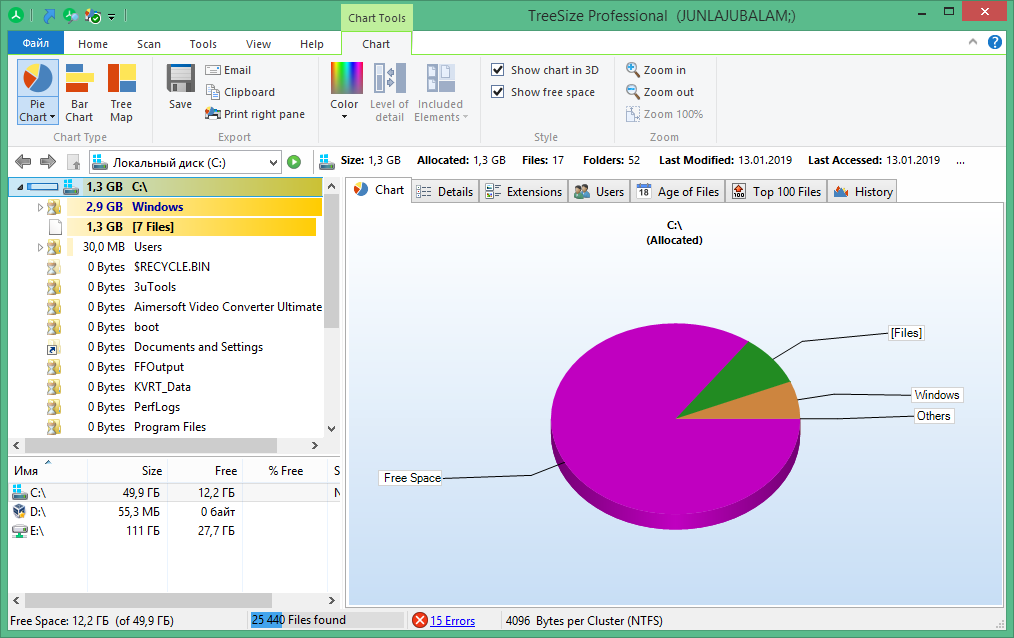Screen dimensions: 1014x638
Task: Click the red error icon in status bar
Action: coord(420,620)
